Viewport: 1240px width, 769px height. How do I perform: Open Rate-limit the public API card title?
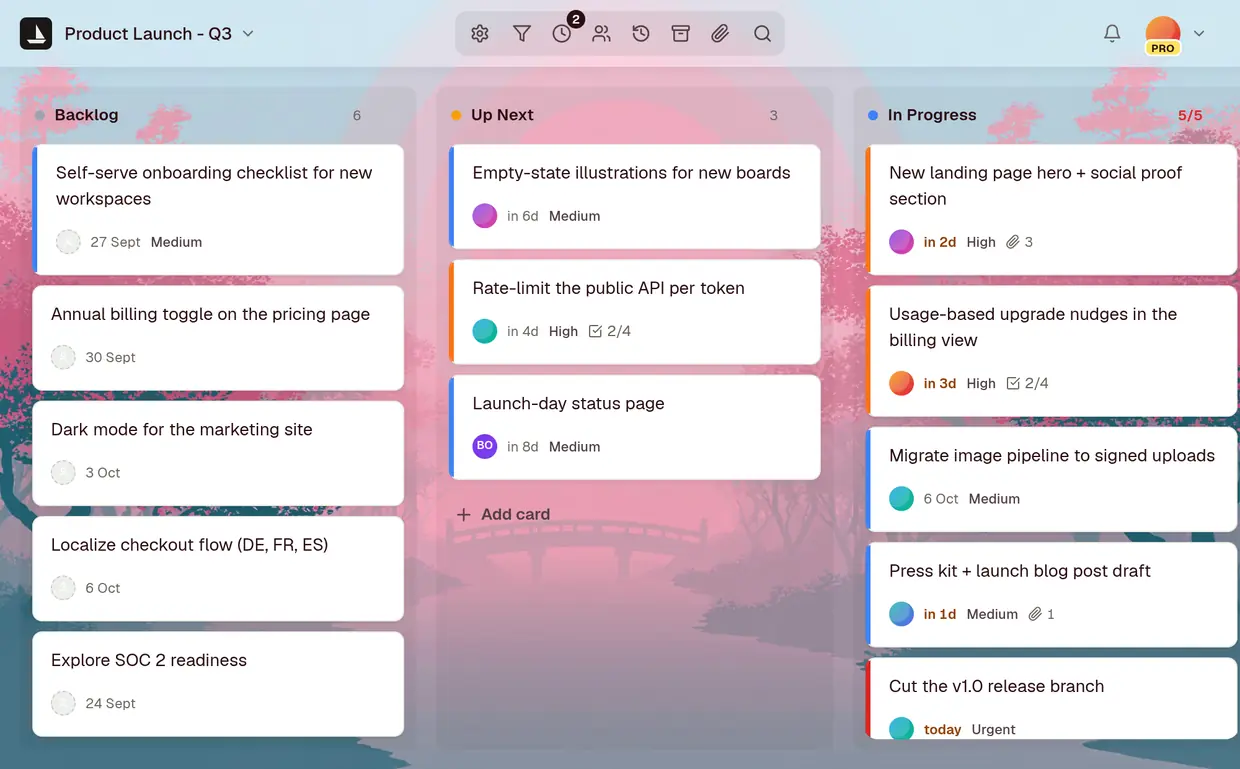click(608, 288)
